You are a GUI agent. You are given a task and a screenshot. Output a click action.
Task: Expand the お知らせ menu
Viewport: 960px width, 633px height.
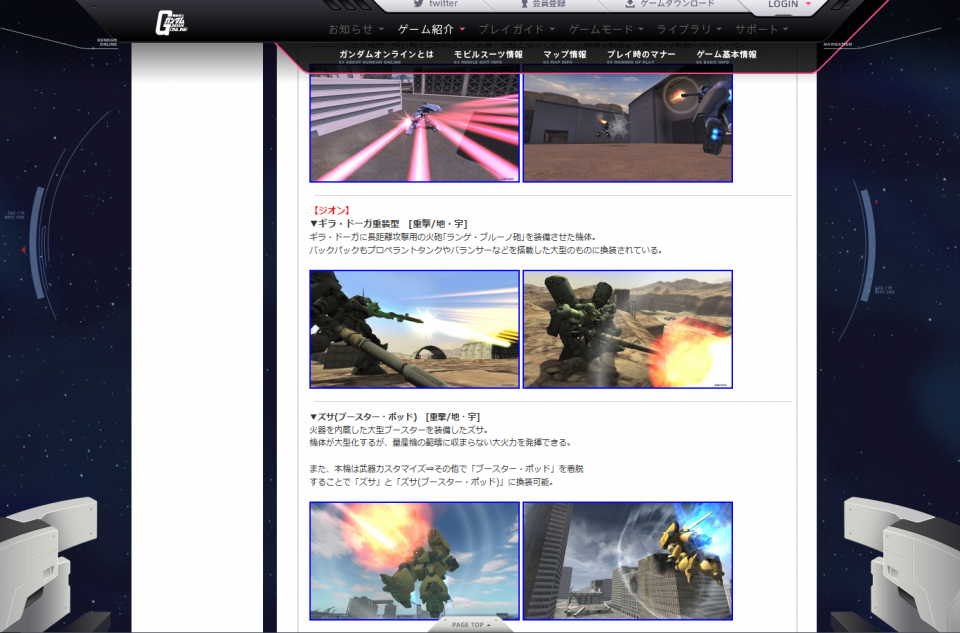click(356, 29)
